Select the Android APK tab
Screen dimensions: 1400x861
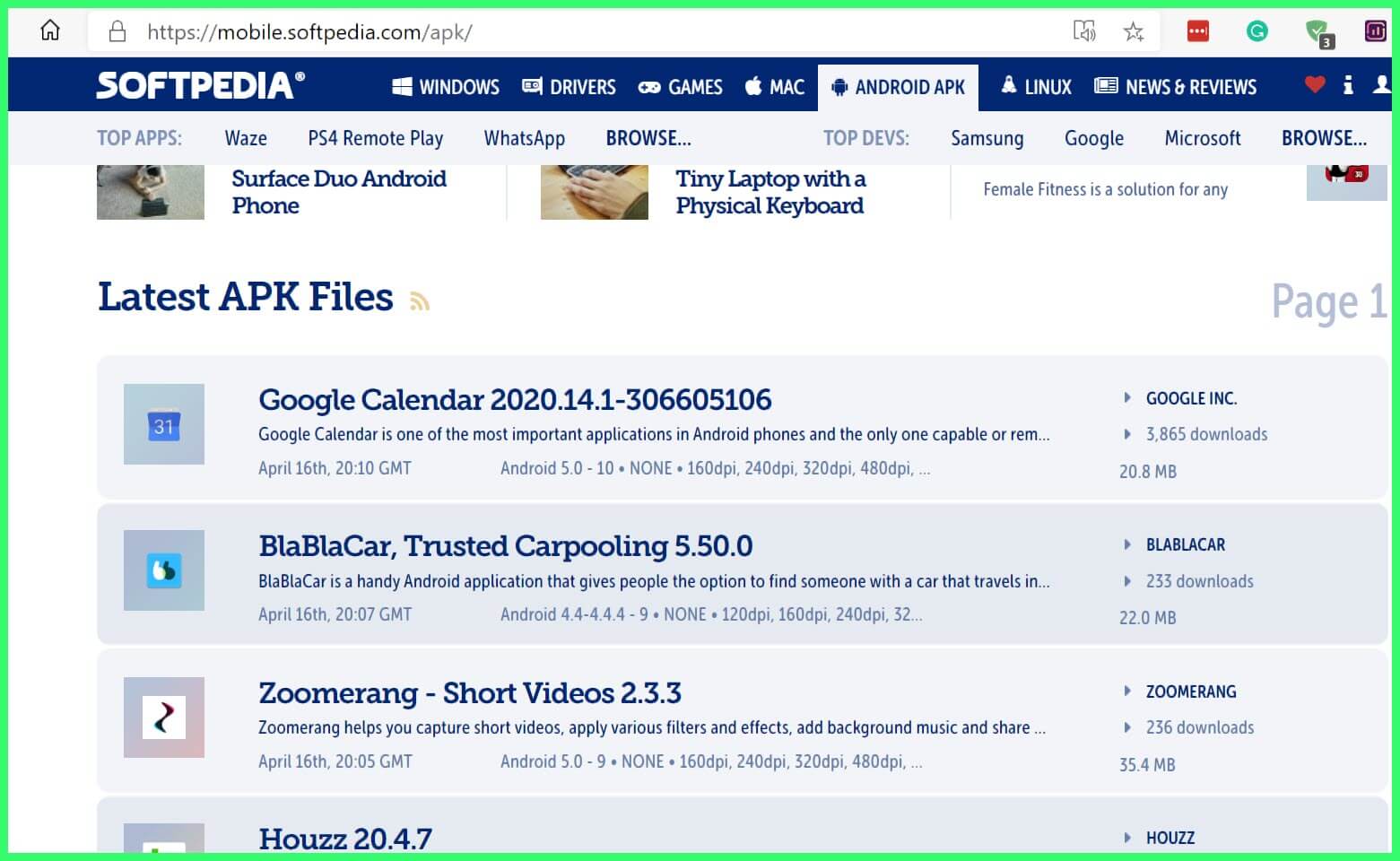(x=898, y=87)
